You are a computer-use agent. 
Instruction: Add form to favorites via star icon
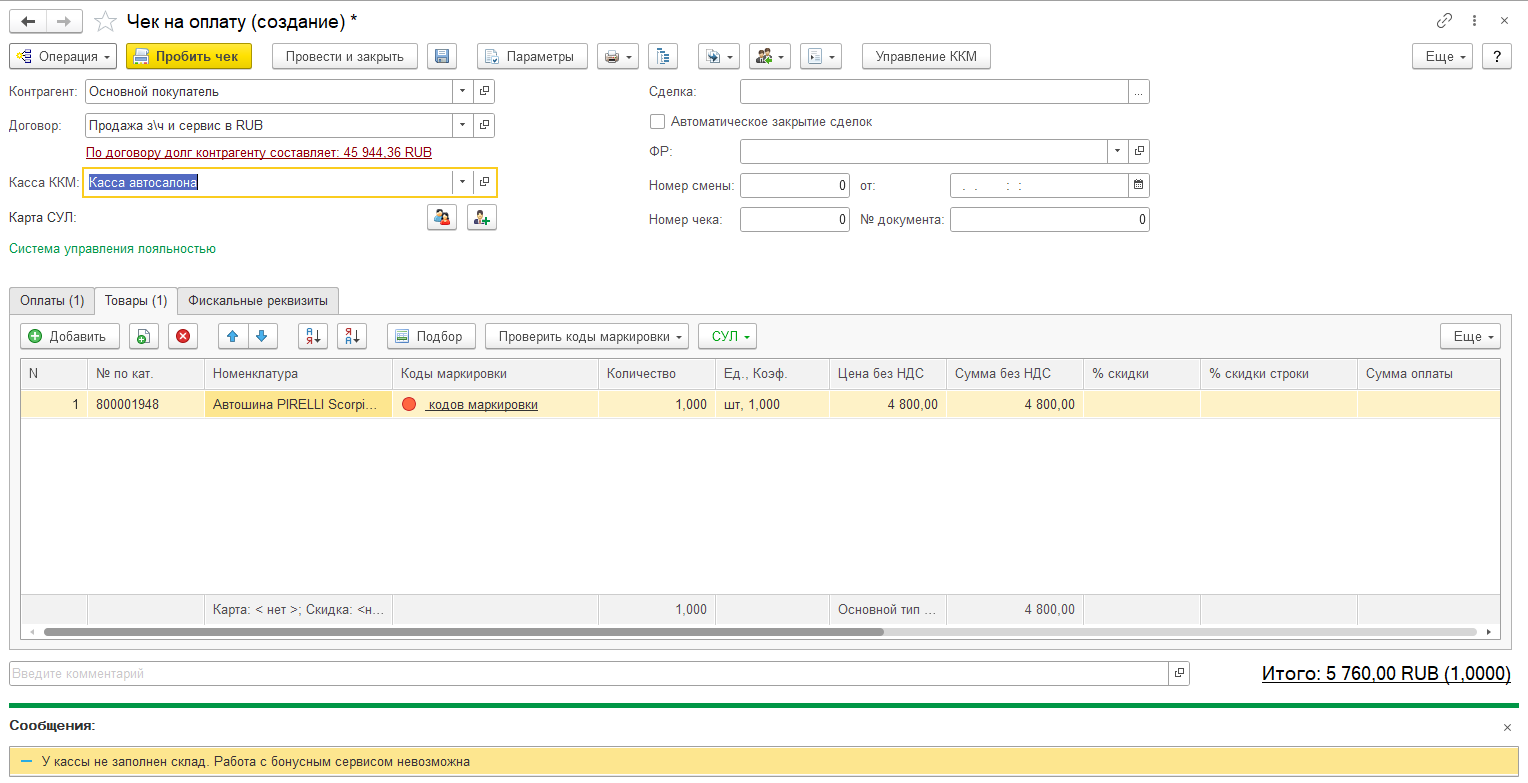click(x=105, y=21)
